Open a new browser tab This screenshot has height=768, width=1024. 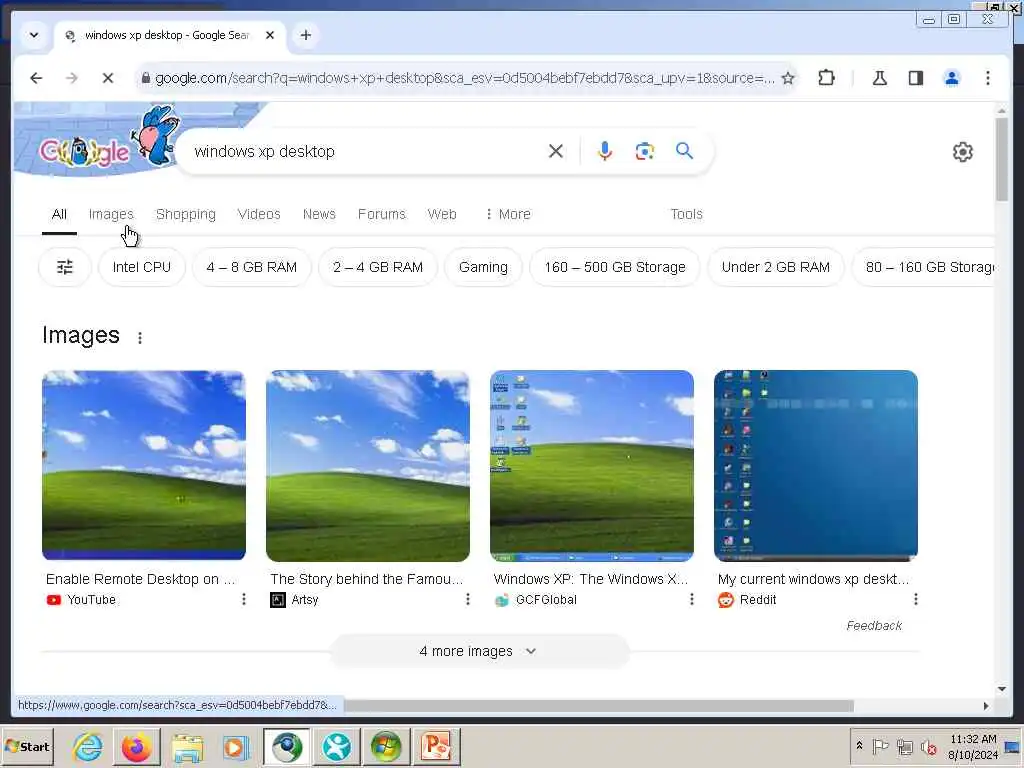click(306, 35)
